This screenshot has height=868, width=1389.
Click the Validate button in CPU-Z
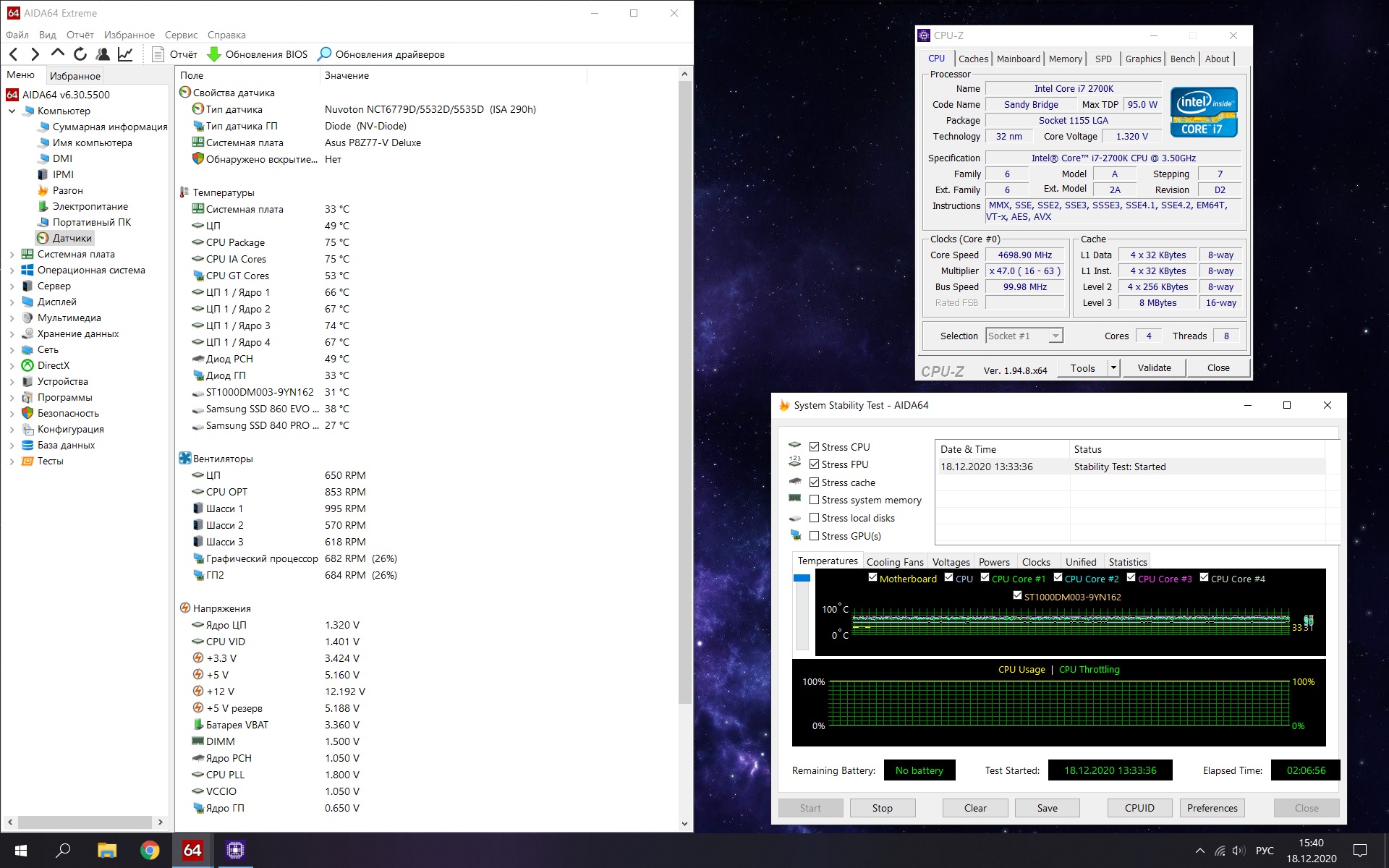pos(1154,368)
